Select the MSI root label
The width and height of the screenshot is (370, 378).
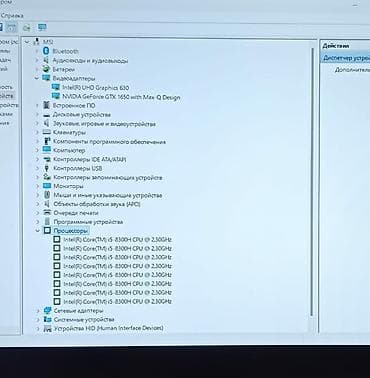(x=48, y=42)
